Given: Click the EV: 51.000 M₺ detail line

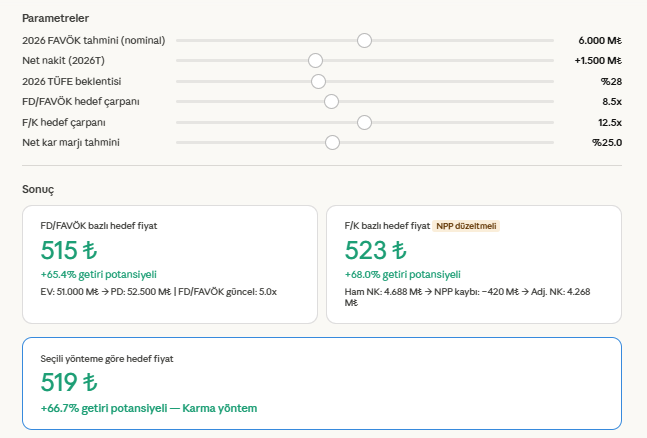Looking at the screenshot, I should coord(159,292).
